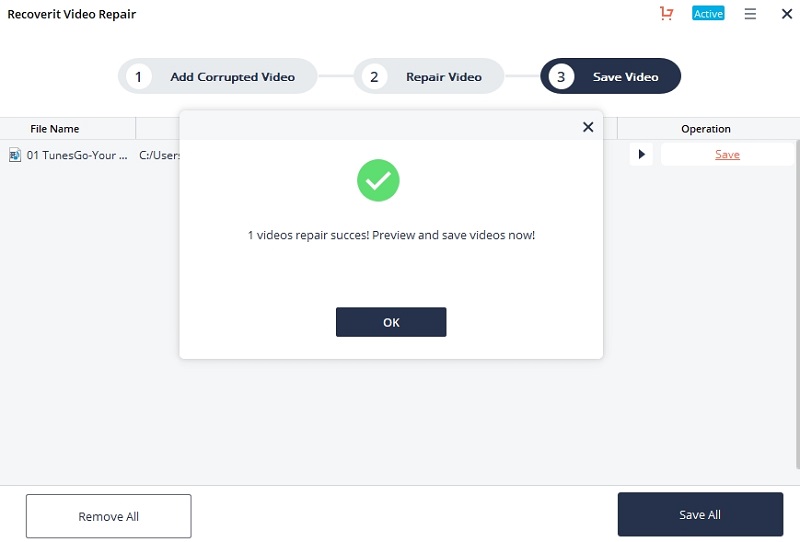Close the Recoverit Video Repair window
Image resolution: width=800 pixels, height=542 pixels.
(x=787, y=14)
